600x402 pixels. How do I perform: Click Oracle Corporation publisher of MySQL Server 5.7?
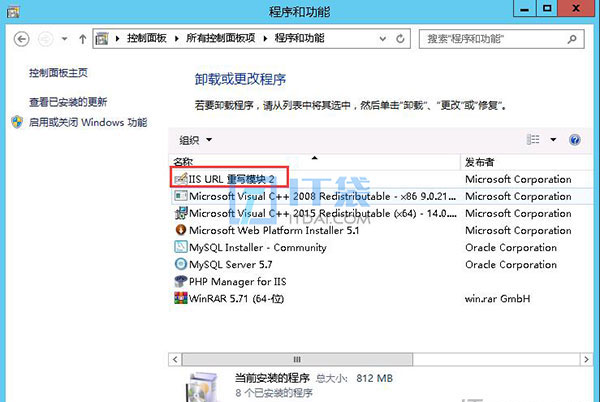coord(511,265)
